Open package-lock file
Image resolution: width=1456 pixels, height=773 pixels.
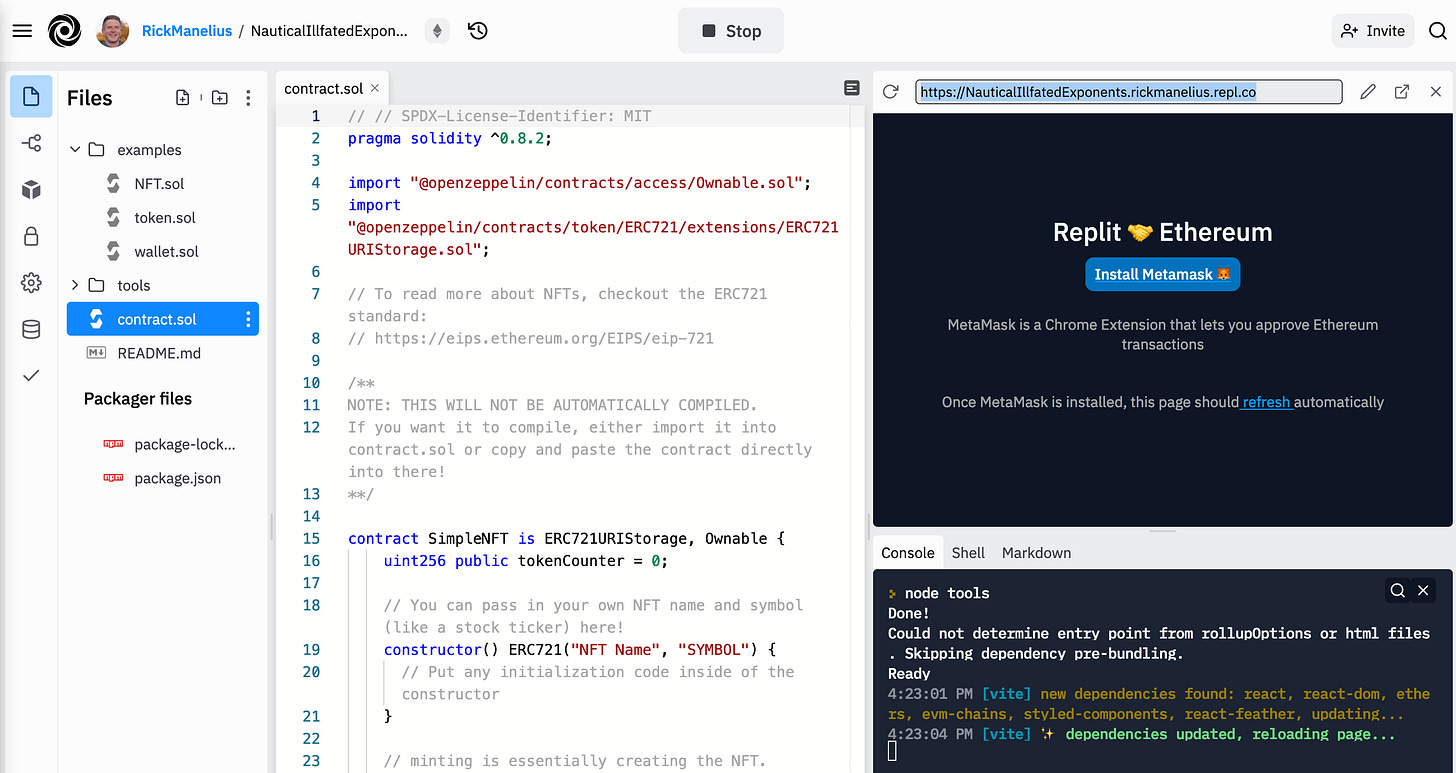click(185, 444)
